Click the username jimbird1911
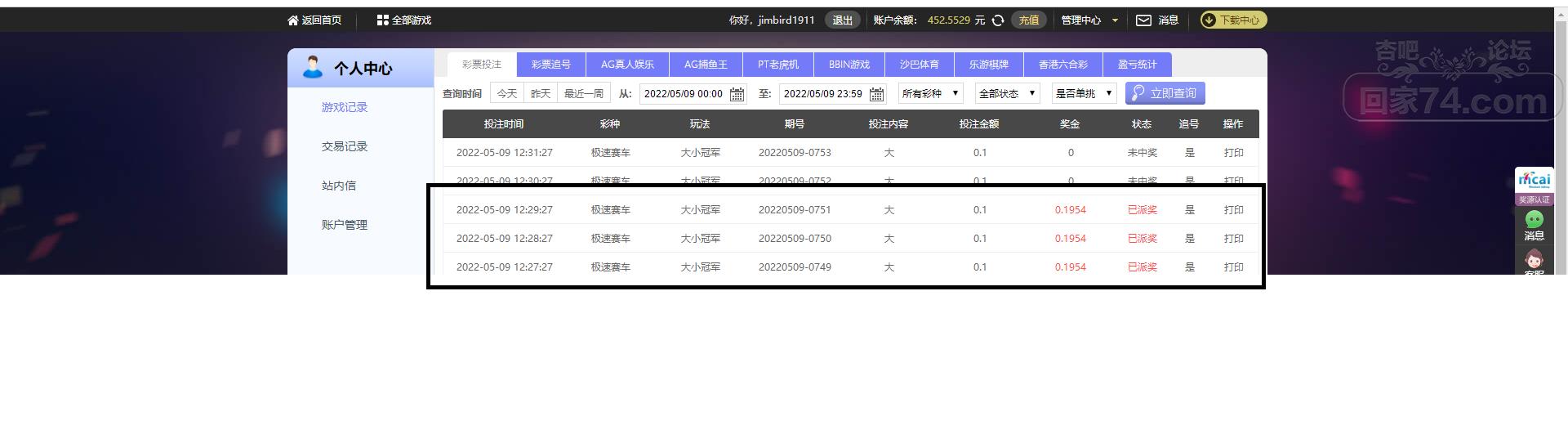Viewport: 1568px width, 448px height. pos(786,20)
